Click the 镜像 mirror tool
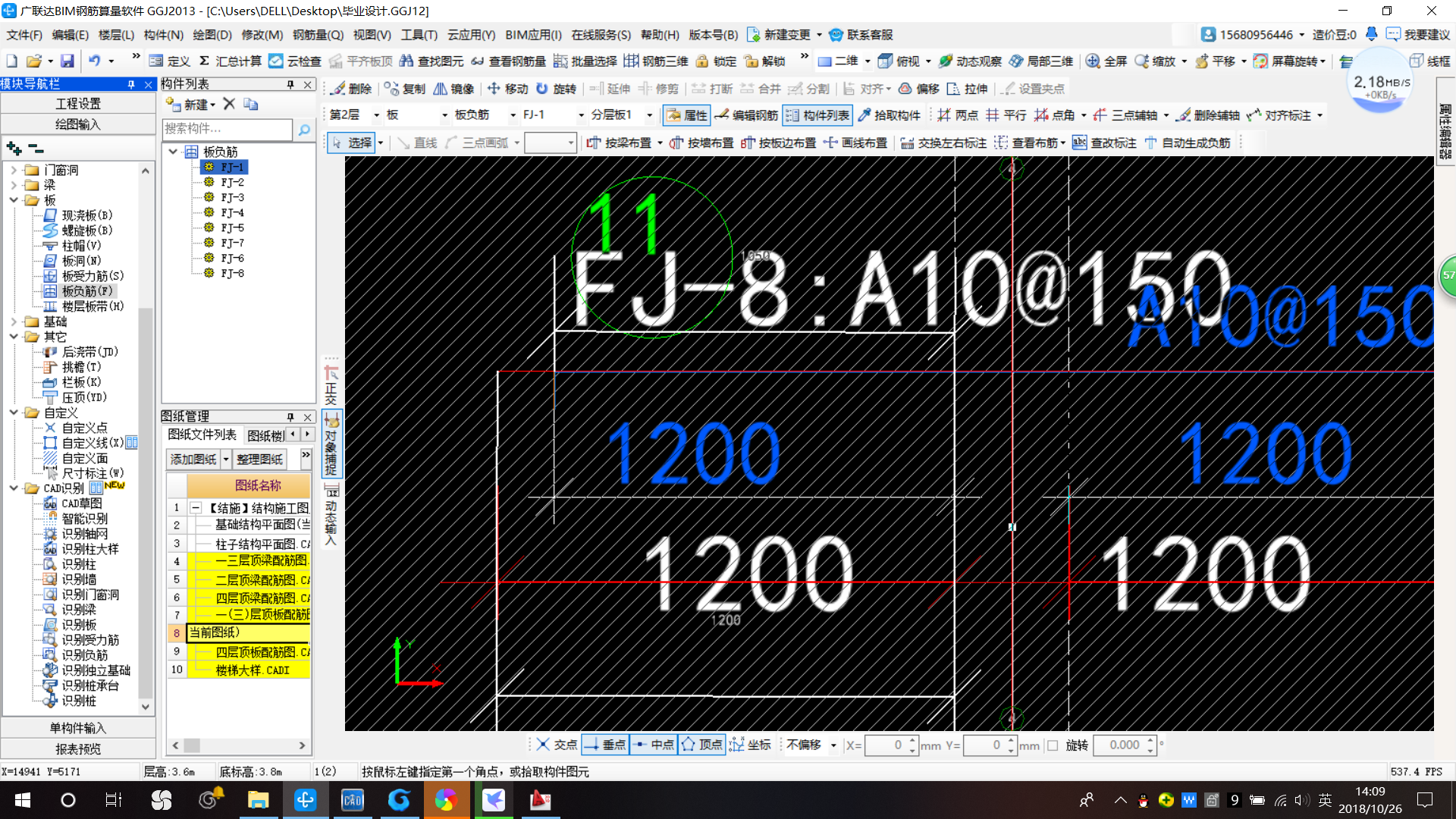 pos(453,89)
